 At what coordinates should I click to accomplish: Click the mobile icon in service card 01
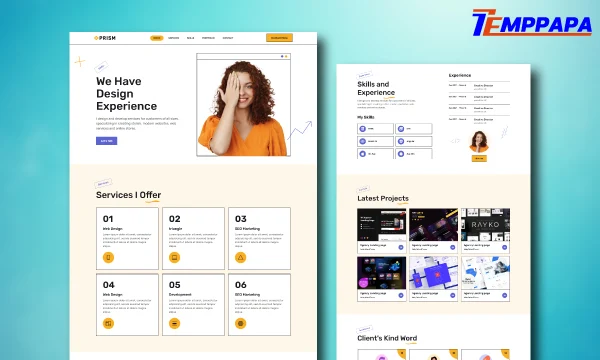coord(108,257)
